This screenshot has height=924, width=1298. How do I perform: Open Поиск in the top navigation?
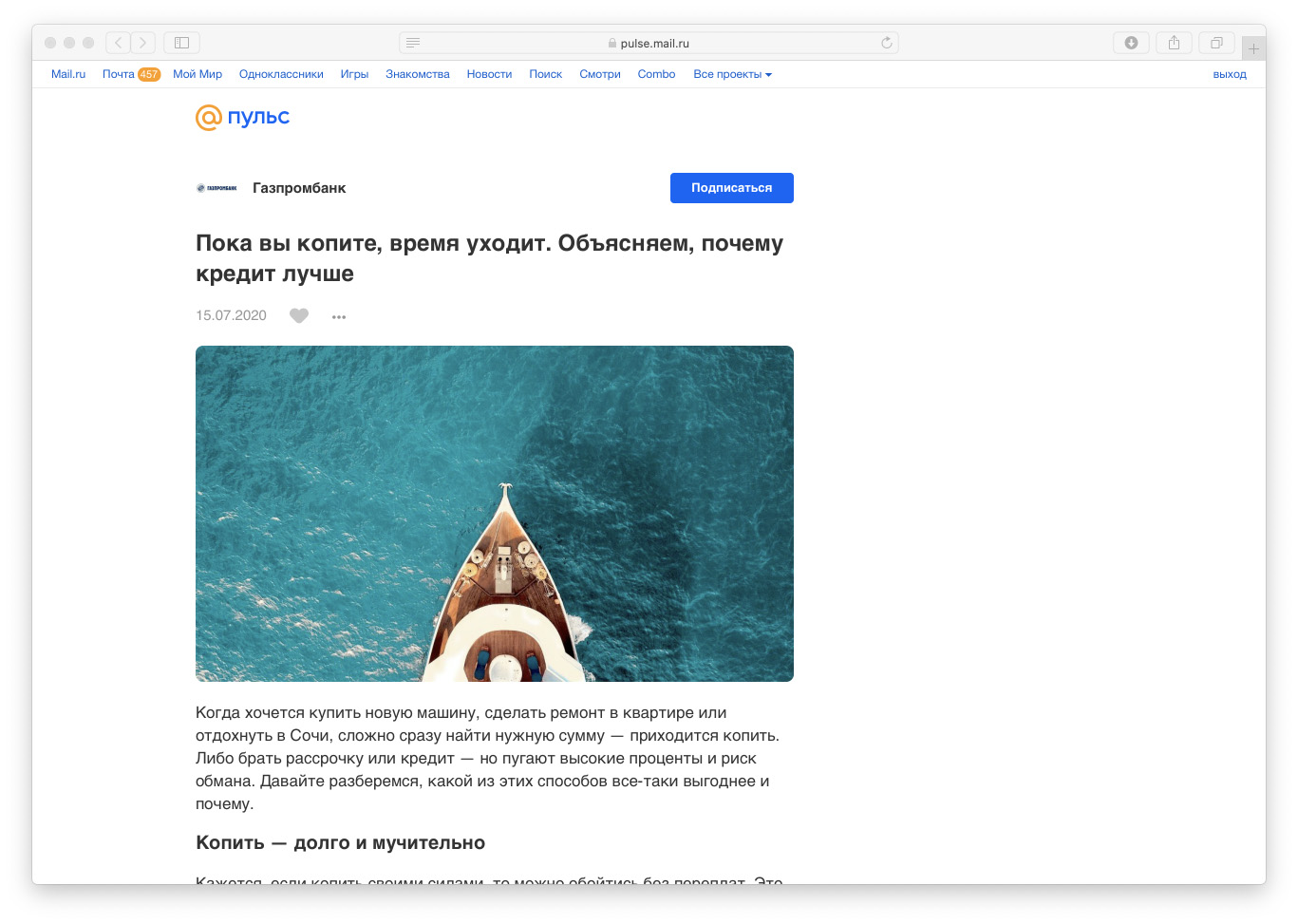click(x=546, y=74)
